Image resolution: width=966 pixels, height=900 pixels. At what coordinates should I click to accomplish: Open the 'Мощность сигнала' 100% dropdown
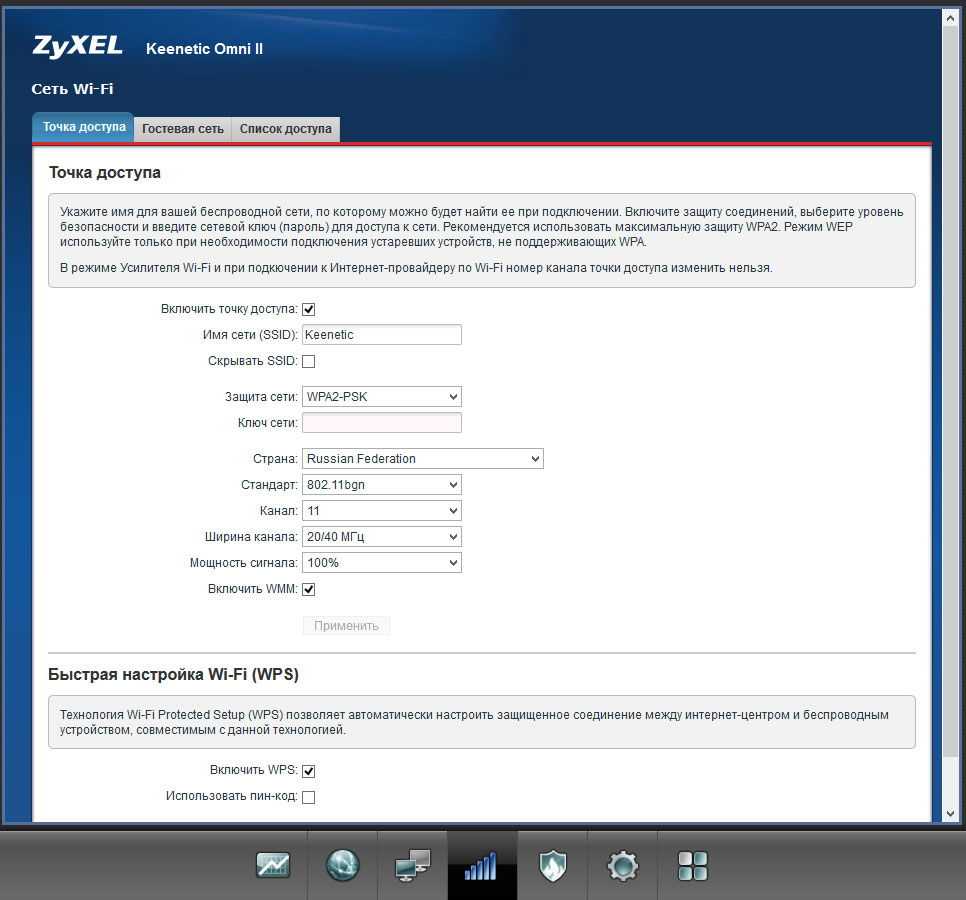(x=381, y=563)
